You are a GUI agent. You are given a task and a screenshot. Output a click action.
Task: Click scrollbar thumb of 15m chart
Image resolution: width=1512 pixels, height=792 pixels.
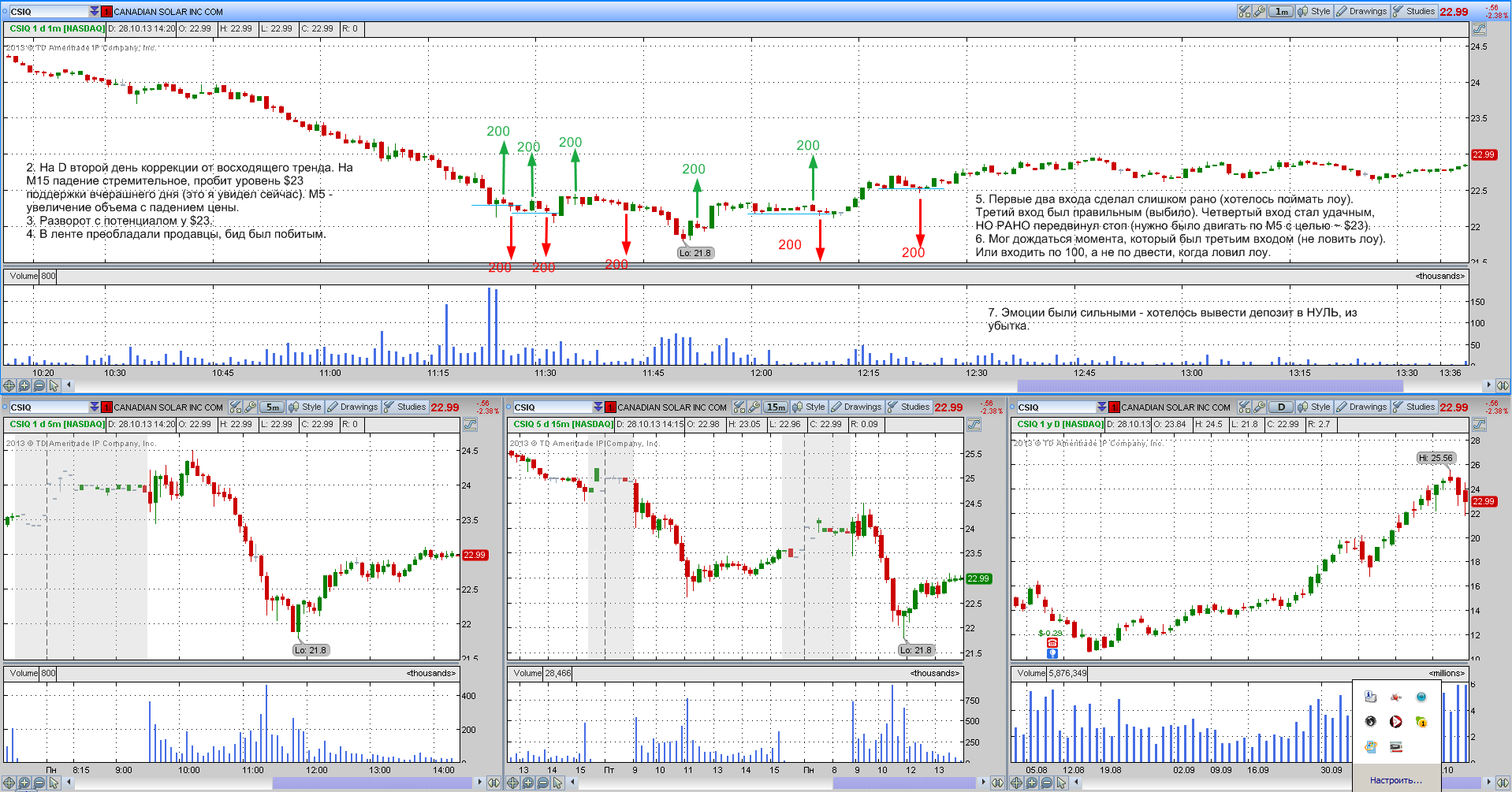tap(904, 783)
